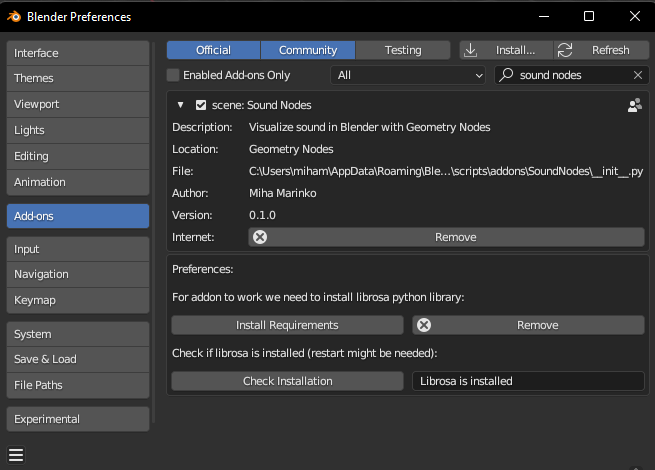This screenshot has width=655, height=470.
Task: Enable the Enabled Add-ons Only checkbox
Action: (x=173, y=75)
